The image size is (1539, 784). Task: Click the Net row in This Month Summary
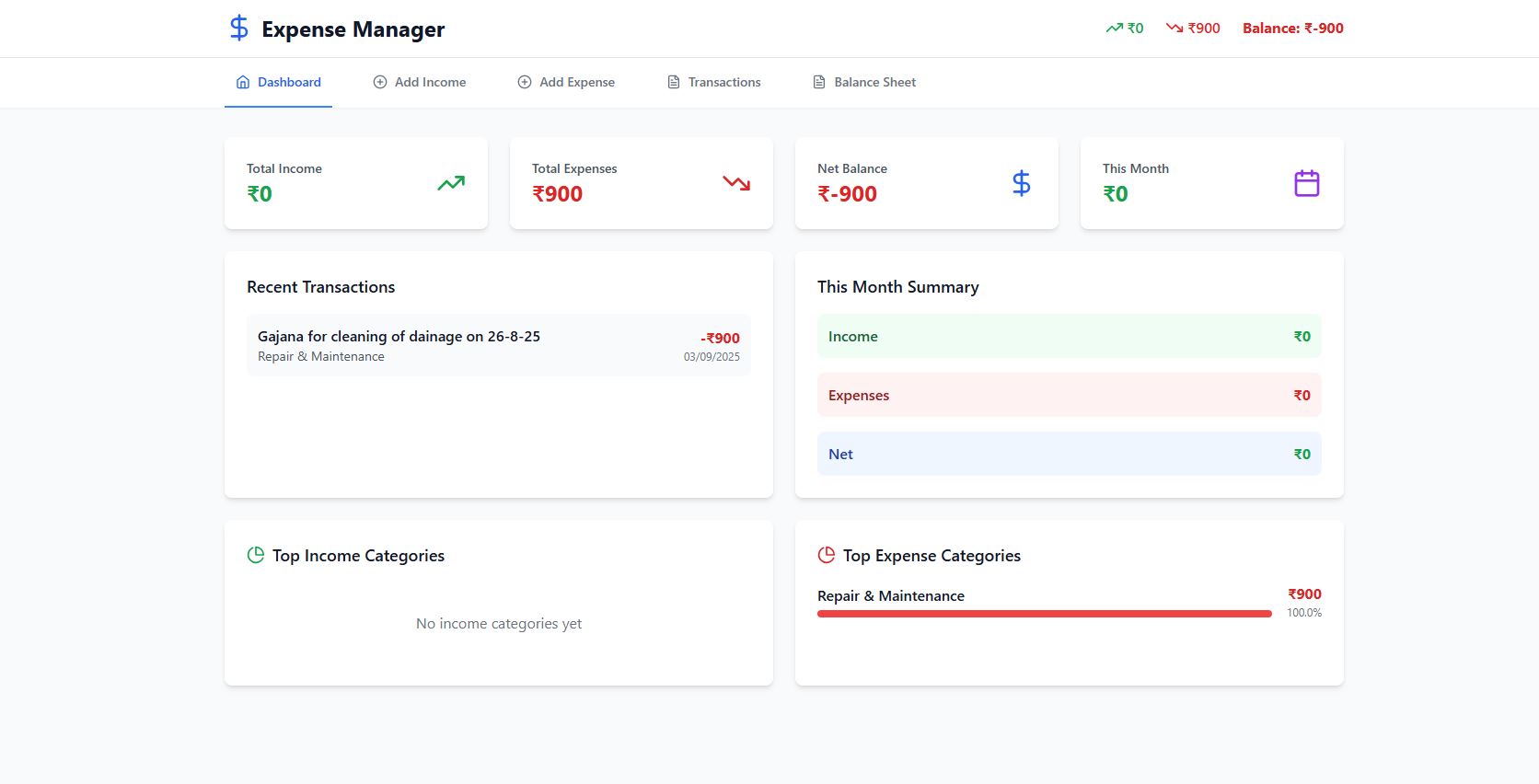[x=1069, y=454]
